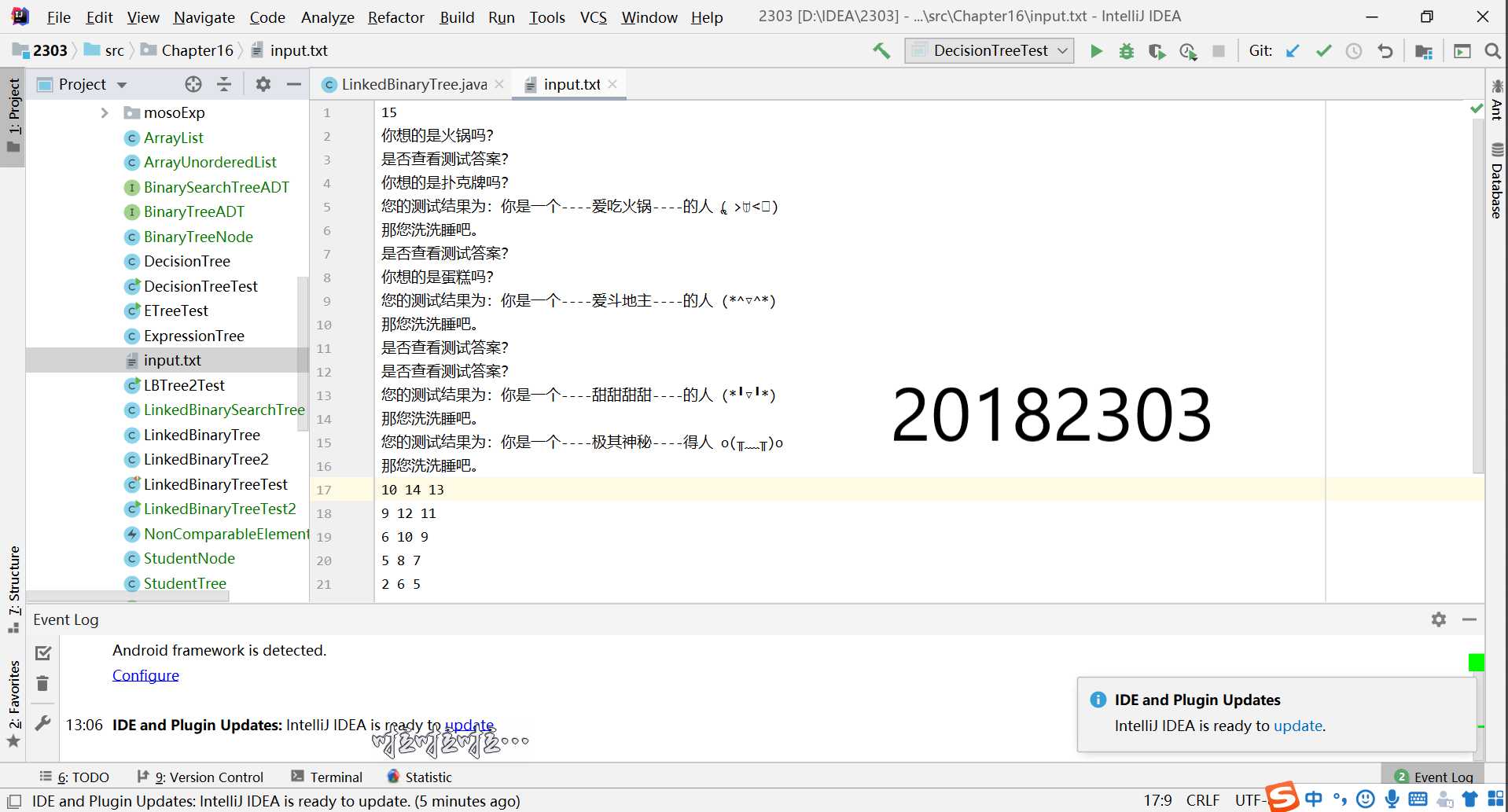Close the LinkedBinaryTree.java tab
This screenshot has height=812, width=1508.
pyautogui.click(x=499, y=84)
